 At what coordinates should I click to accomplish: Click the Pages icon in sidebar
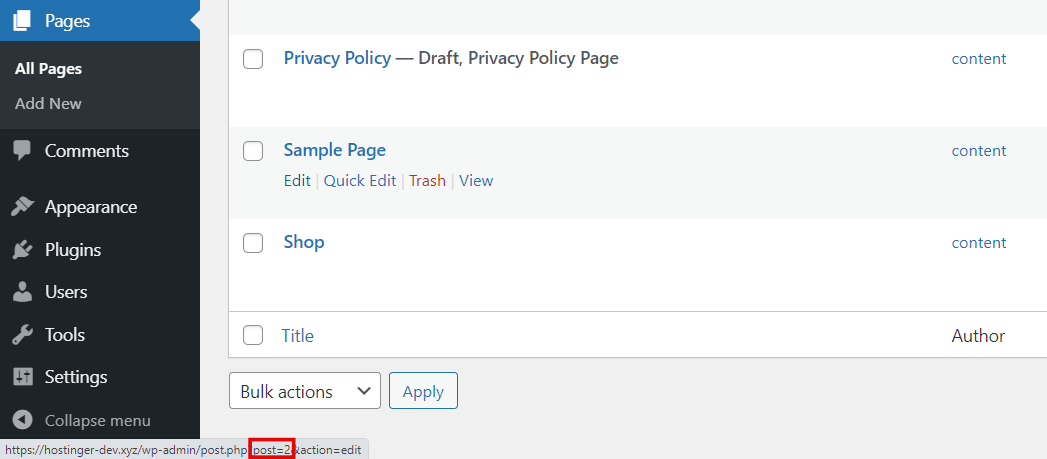tap(22, 19)
